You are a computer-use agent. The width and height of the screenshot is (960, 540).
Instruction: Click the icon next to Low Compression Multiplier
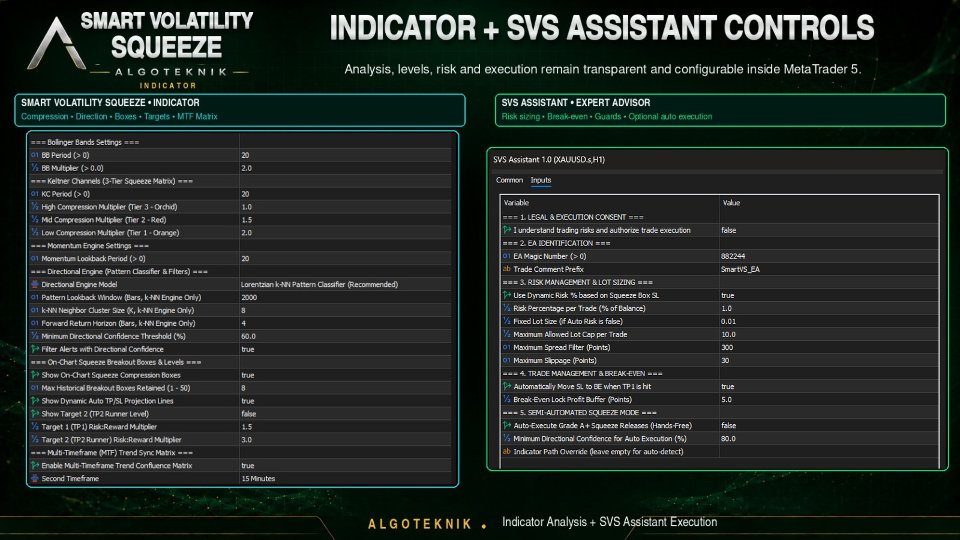pyautogui.click(x=35, y=233)
